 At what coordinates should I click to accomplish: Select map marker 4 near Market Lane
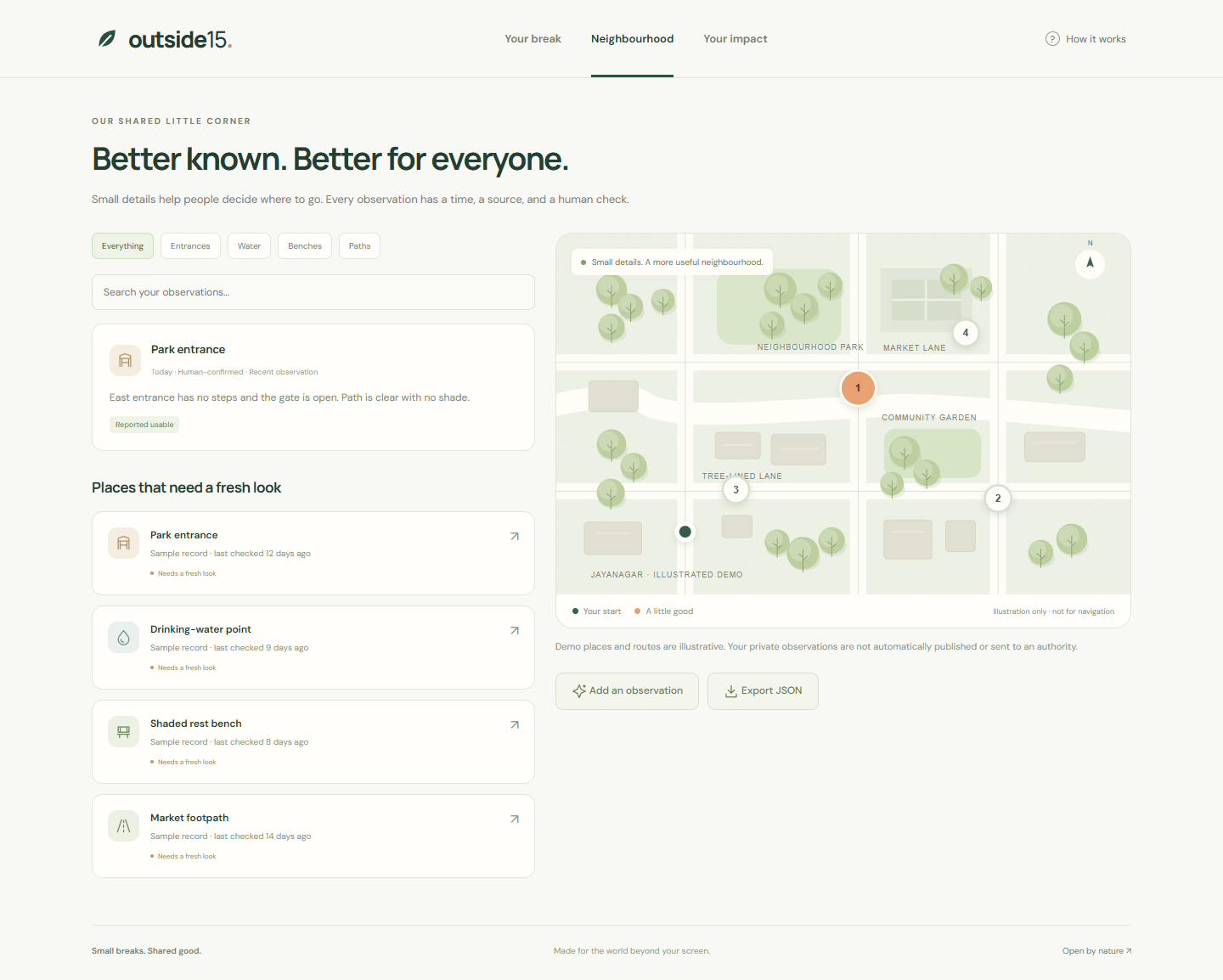(966, 333)
